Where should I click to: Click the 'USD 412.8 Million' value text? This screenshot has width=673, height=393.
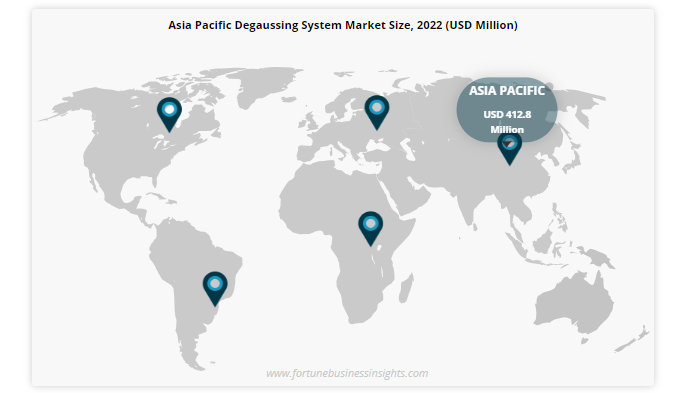coord(507,122)
